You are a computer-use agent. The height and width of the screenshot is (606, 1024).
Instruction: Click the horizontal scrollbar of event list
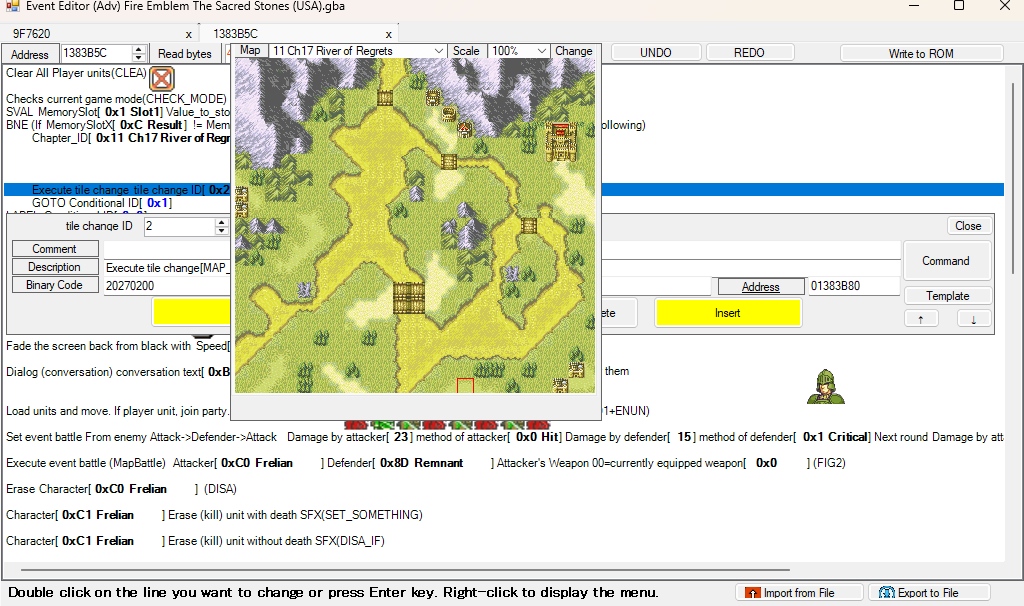click(x=405, y=570)
